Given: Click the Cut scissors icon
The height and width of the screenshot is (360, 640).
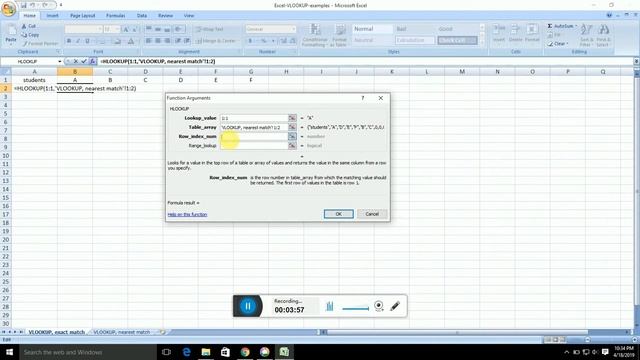Looking at the screenshot, I should click(x=24, y=26).
